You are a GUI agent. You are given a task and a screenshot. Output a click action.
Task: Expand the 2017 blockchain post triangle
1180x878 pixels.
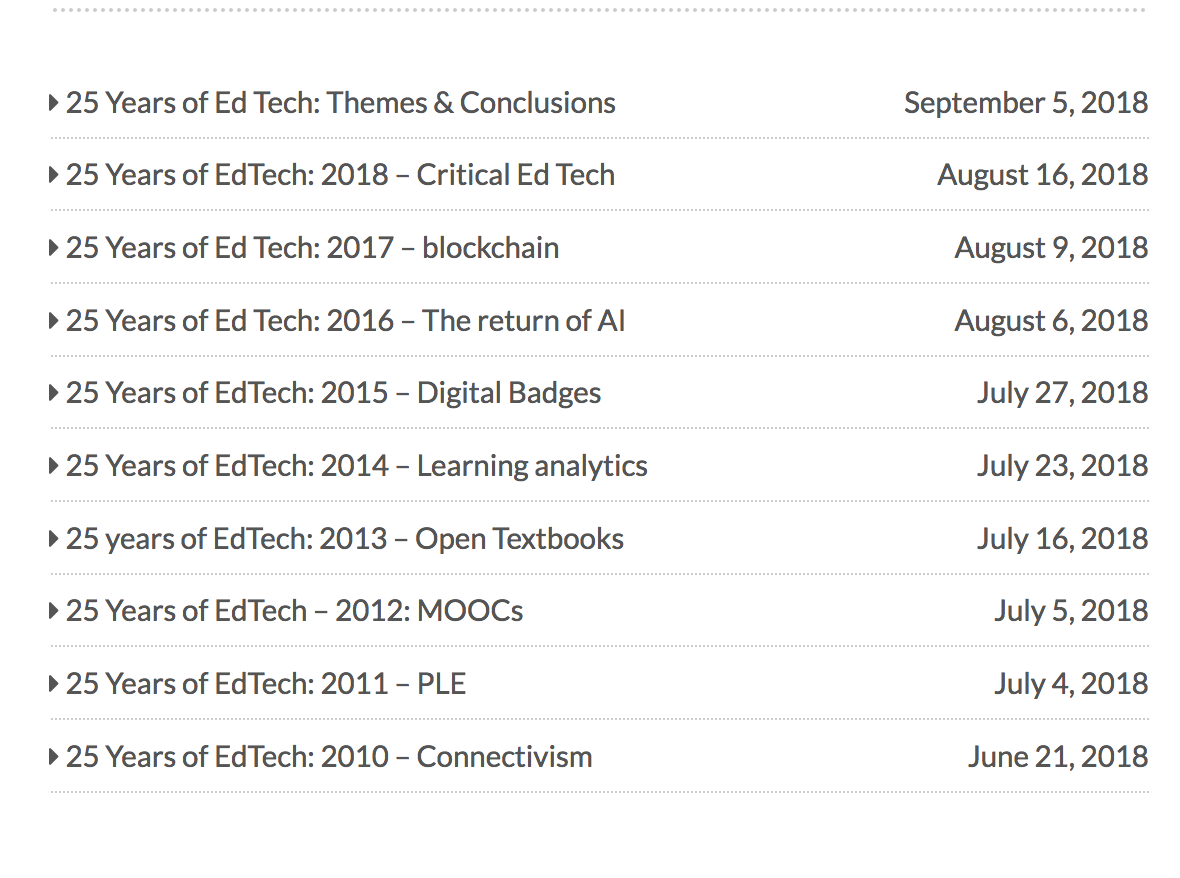point(53,248)
